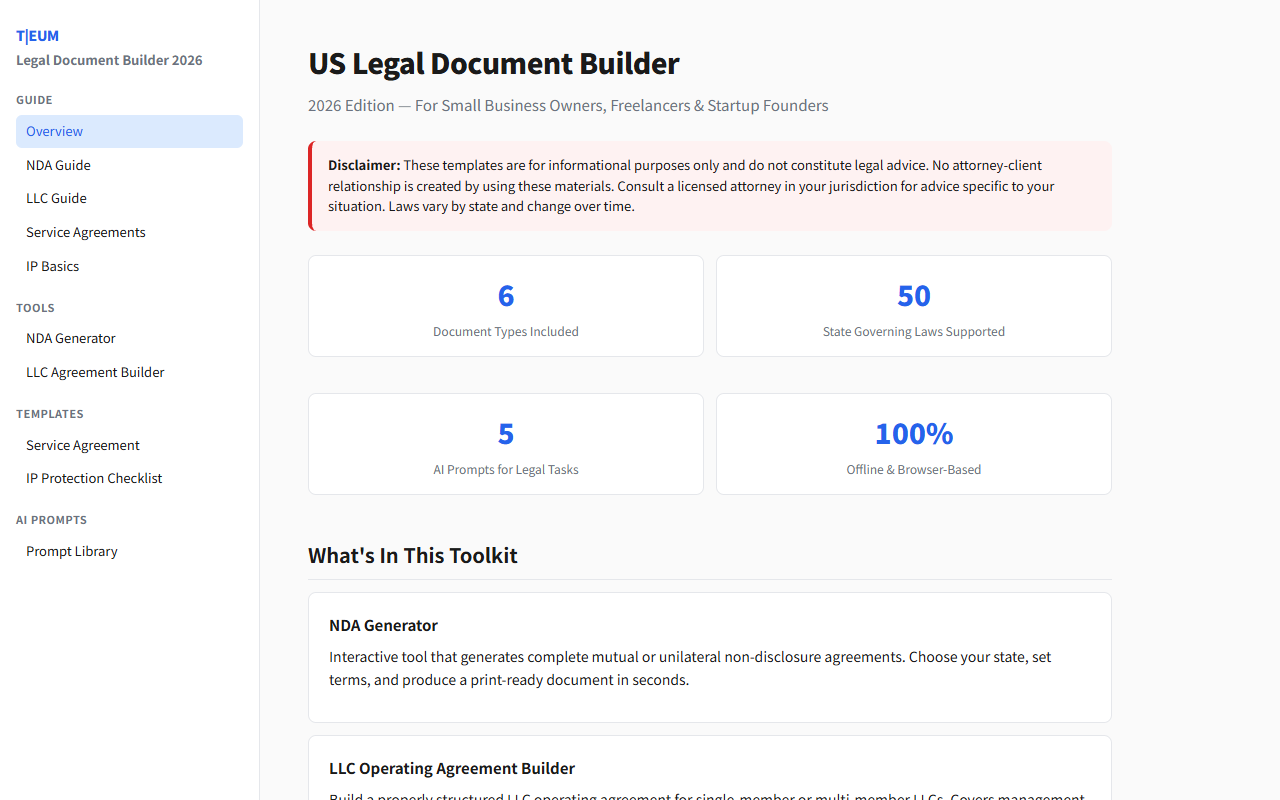Open the IP Protection Checklist
Image resolution: width=1280 pixels, height=800 pixels.
point(94,478)
